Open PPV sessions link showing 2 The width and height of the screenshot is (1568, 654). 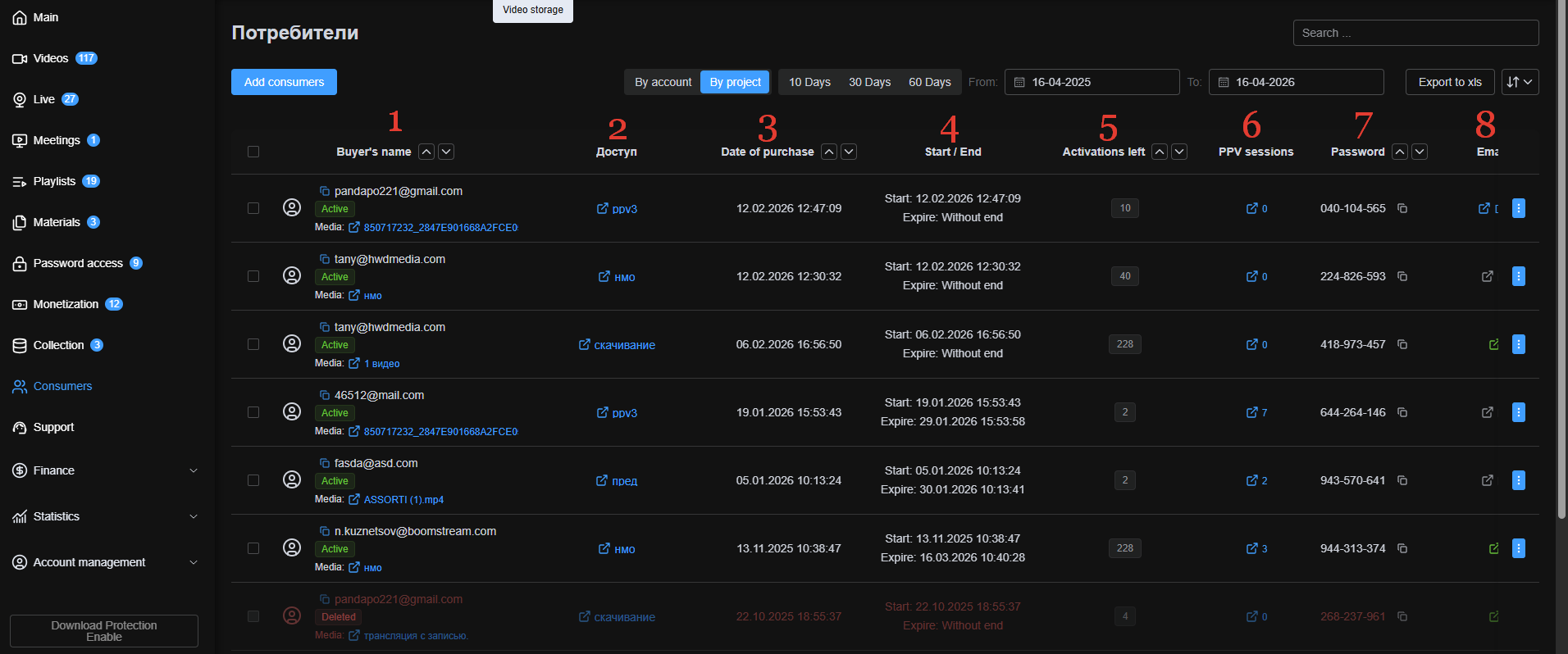click(x=1256, y=480)
